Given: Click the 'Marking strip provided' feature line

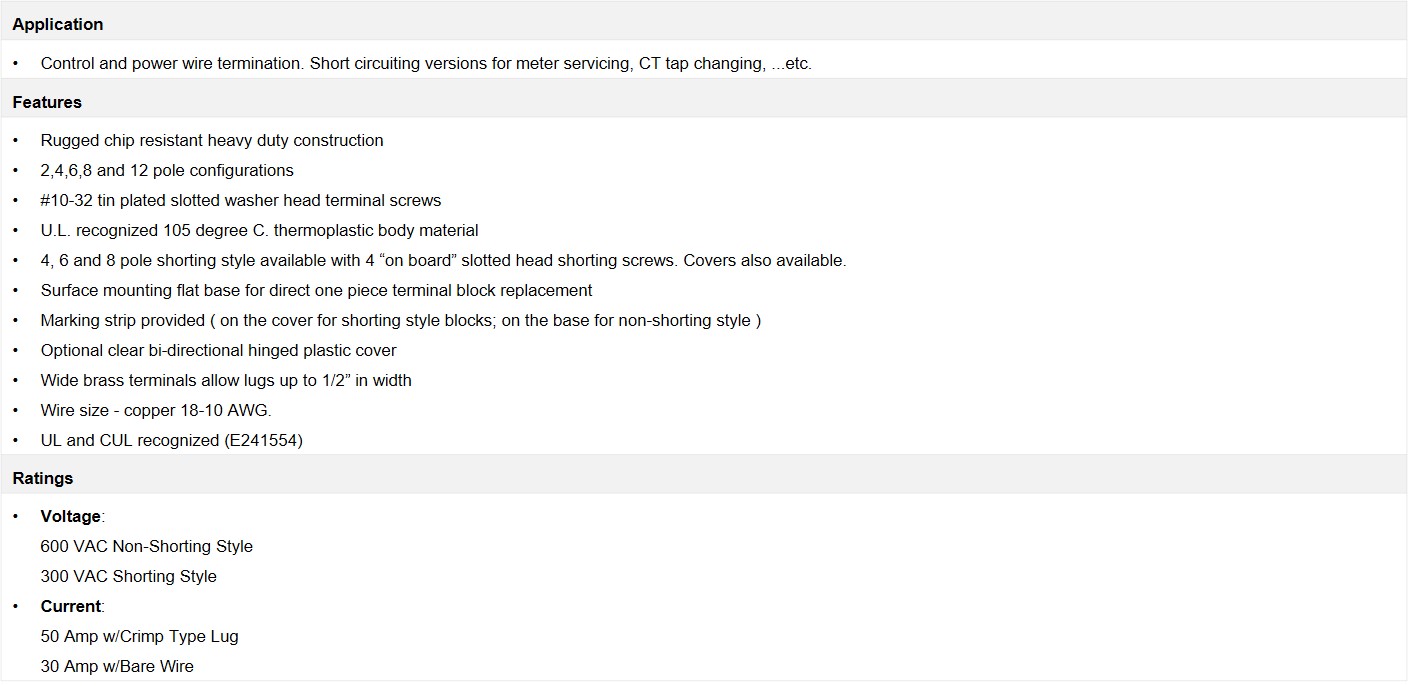Looking at the screenshot, I should [x=401, y=320].
